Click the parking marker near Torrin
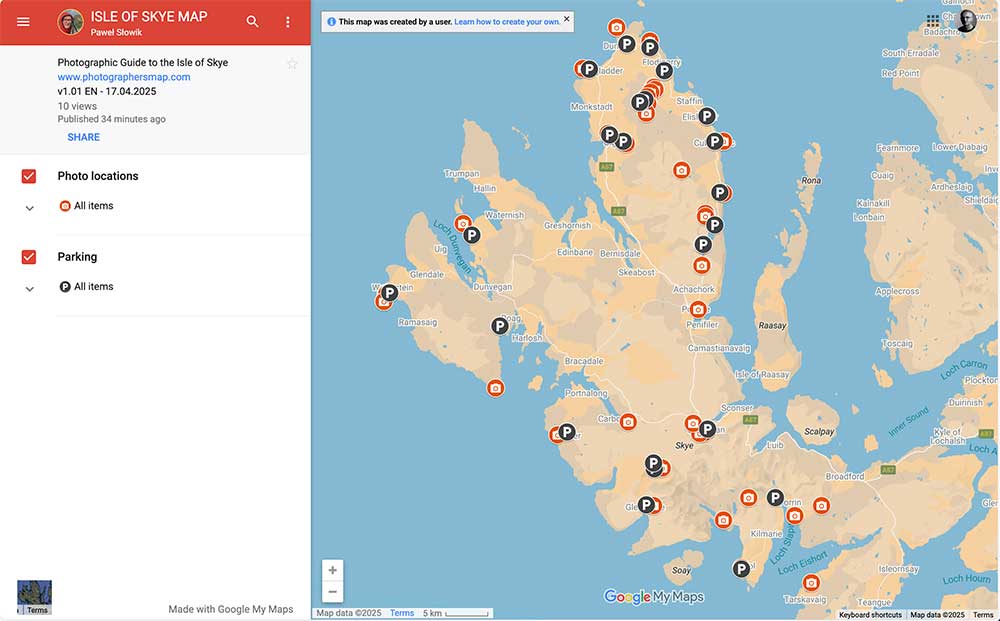 (775, 497)
